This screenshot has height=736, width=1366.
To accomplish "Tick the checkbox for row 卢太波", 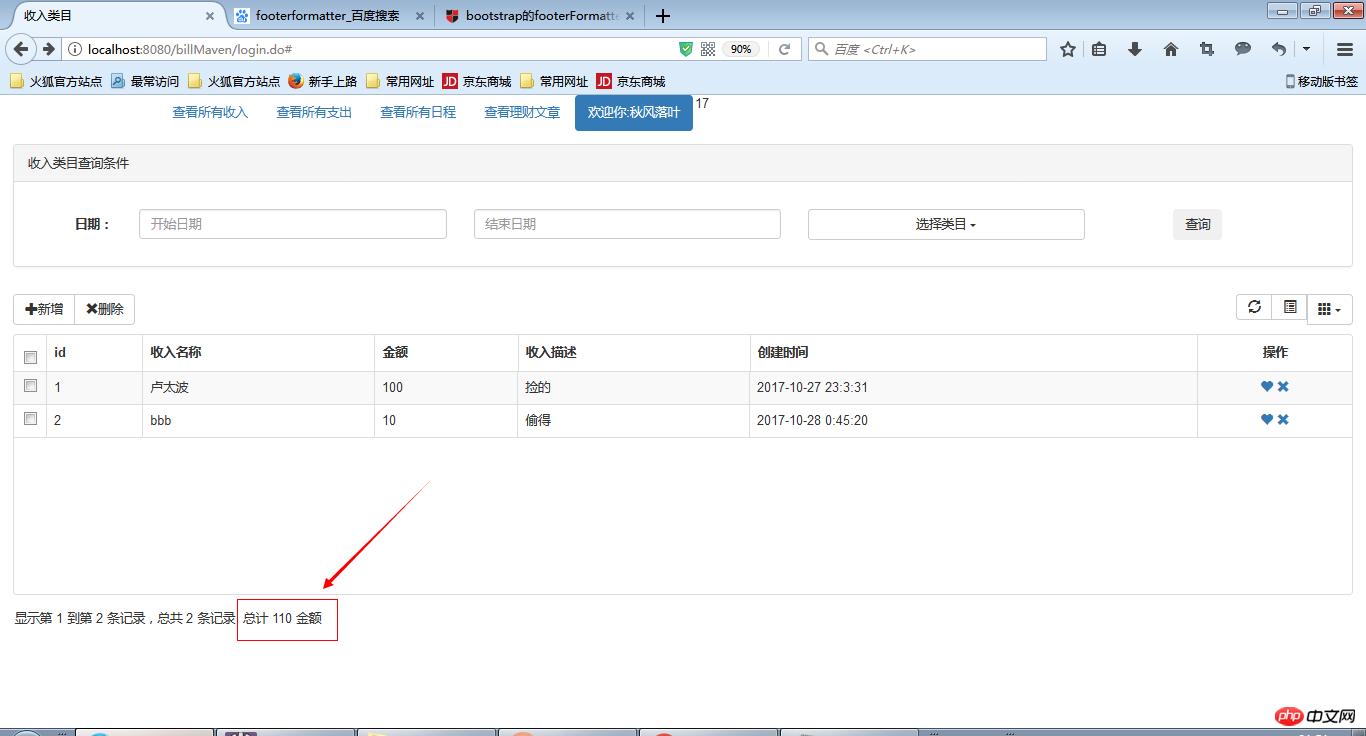I will (x=30, y=386).
